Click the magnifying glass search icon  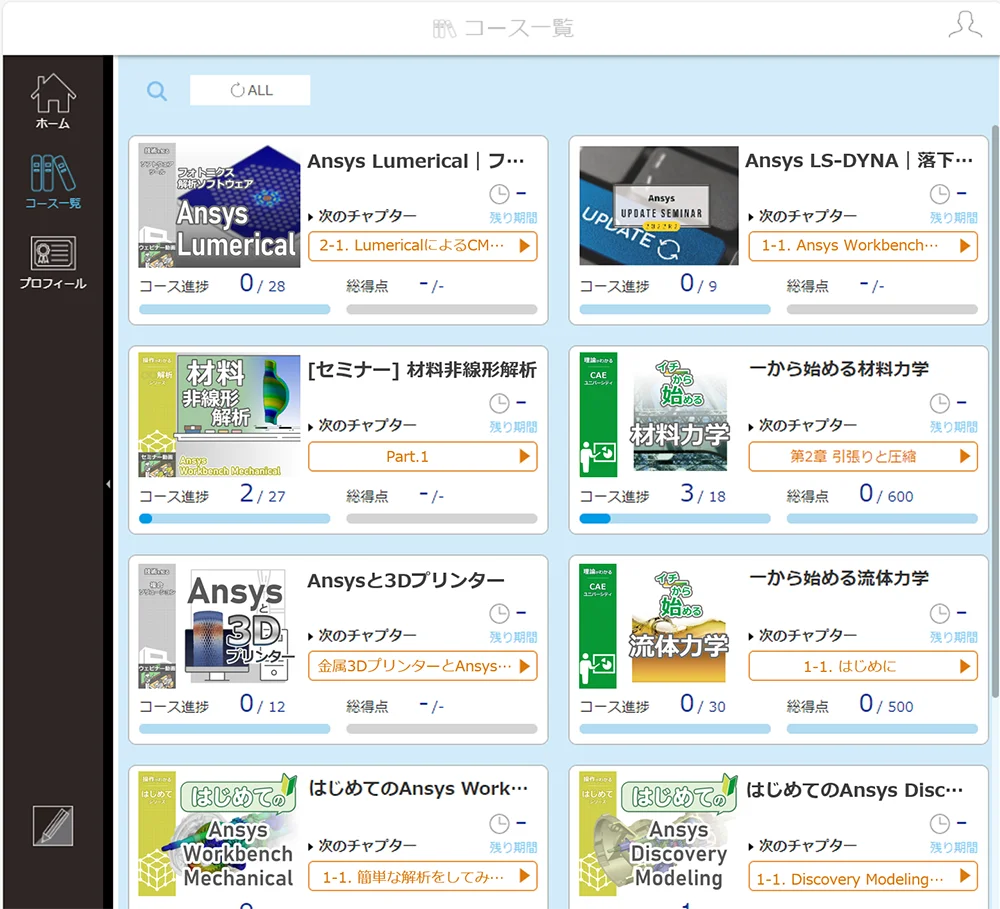(156, 91)
